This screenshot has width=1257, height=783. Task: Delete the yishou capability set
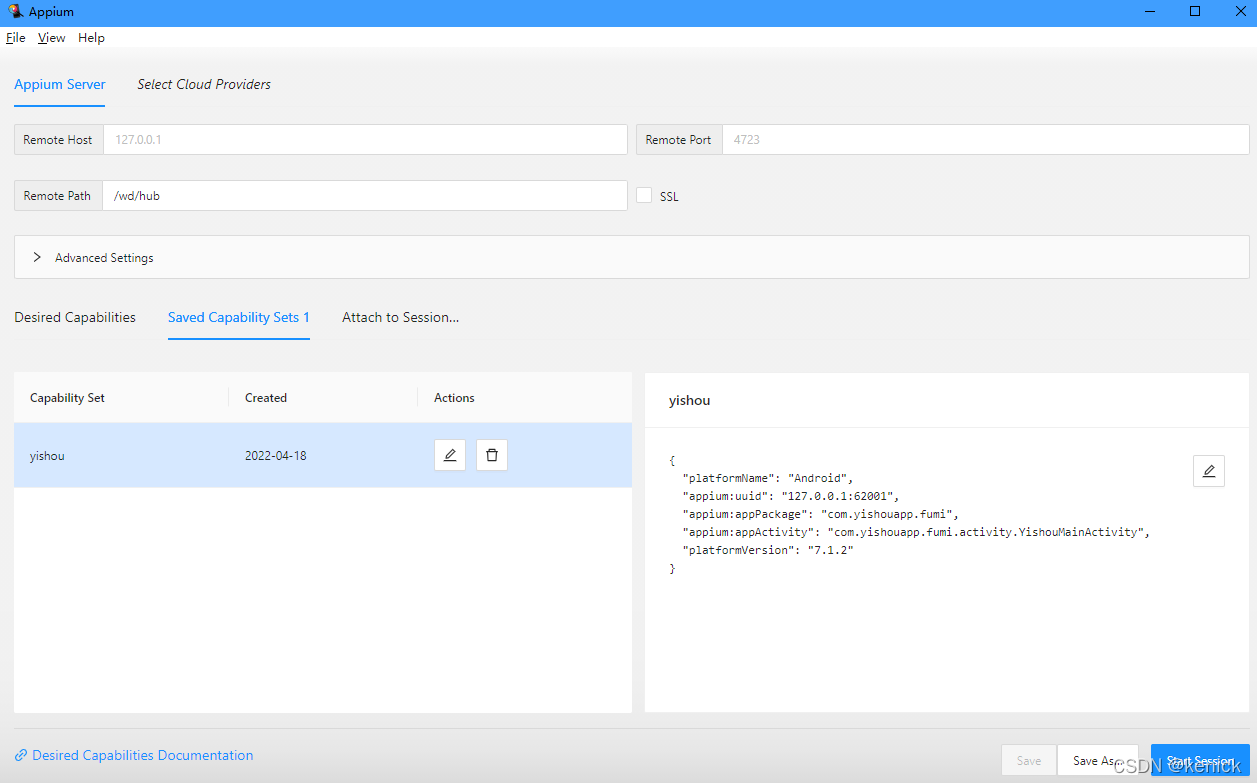(x=492, y=455)
